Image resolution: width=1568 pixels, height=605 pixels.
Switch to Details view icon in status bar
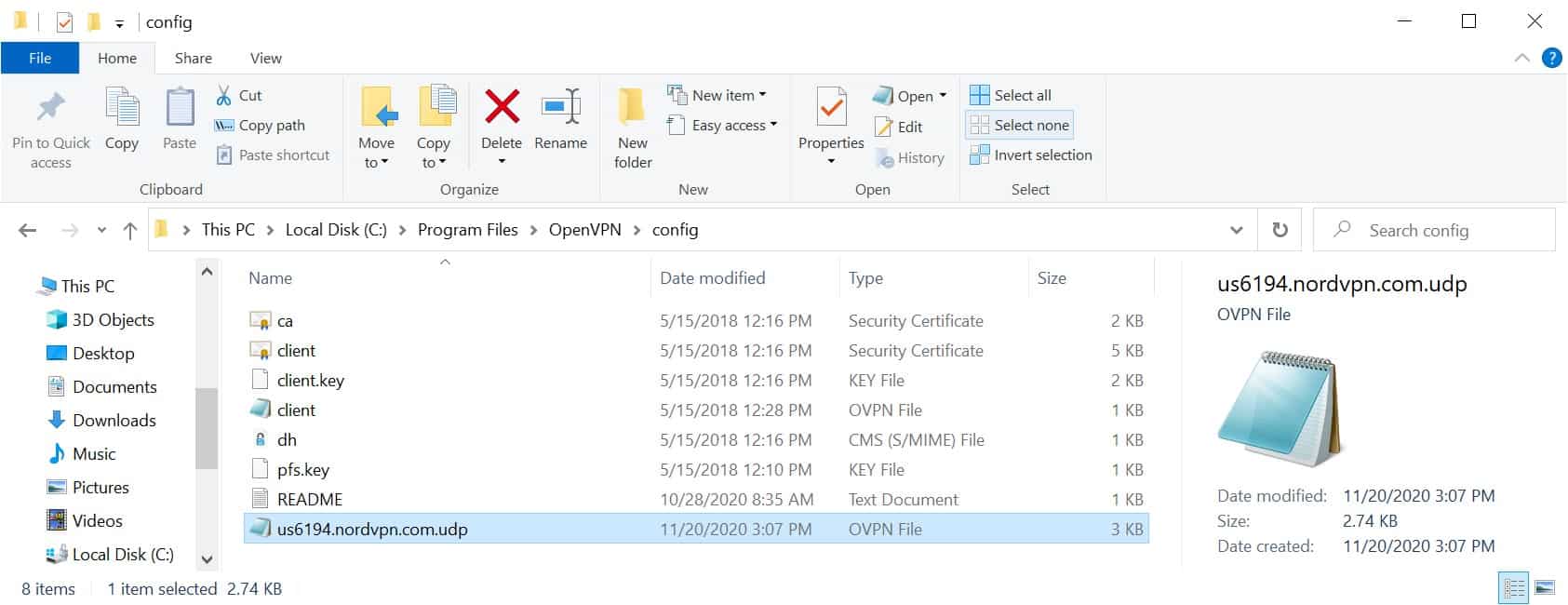click(x=1514, y=587)
